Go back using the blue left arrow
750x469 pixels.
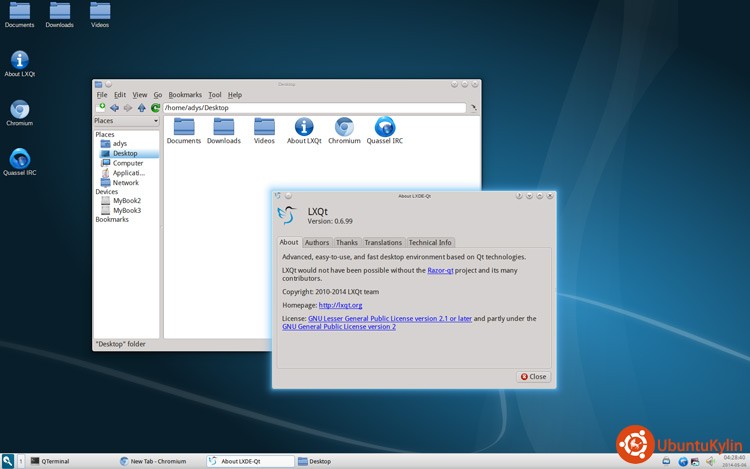114,107
